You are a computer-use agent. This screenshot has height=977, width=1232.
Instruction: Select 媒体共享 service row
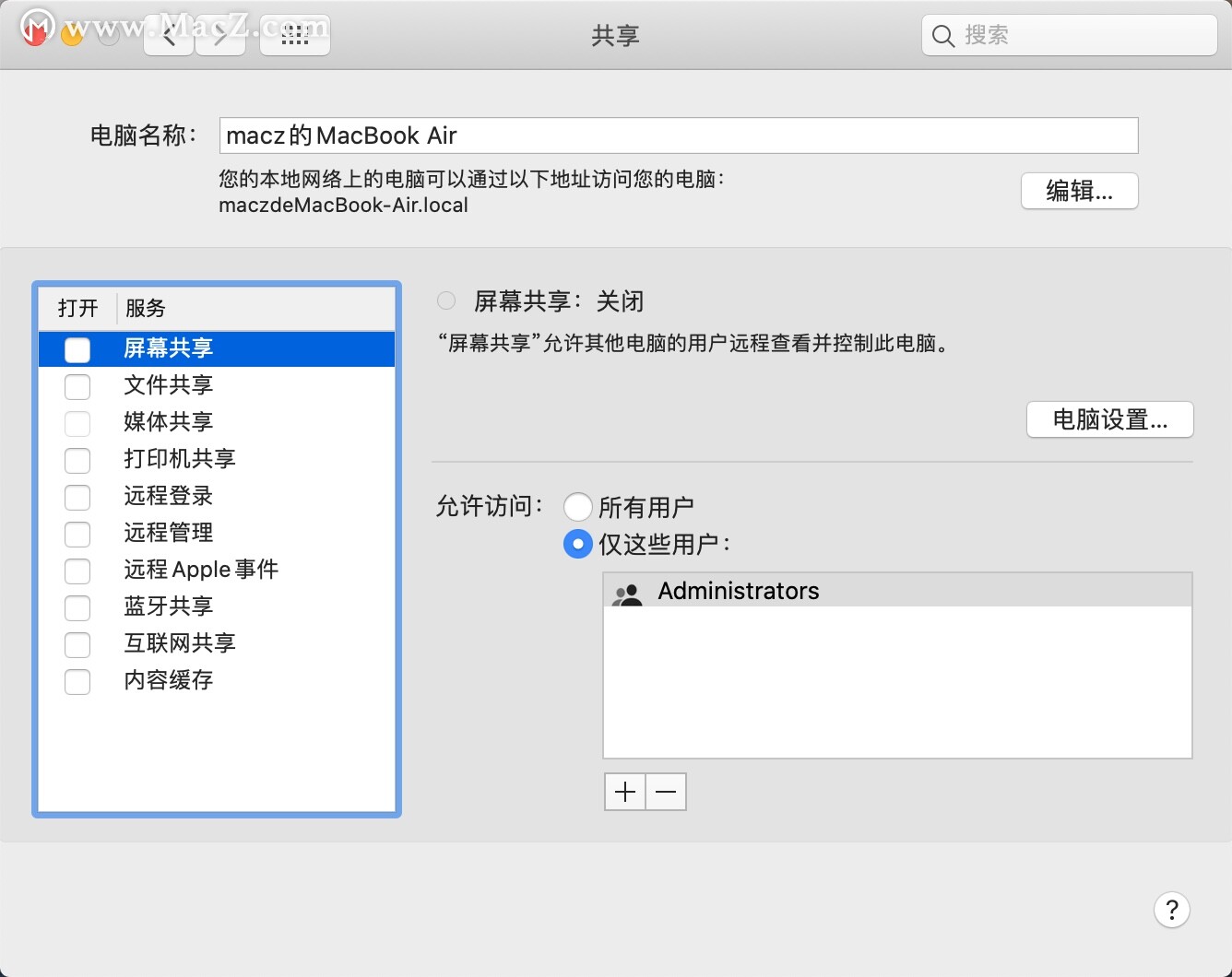tap(217, 422)
